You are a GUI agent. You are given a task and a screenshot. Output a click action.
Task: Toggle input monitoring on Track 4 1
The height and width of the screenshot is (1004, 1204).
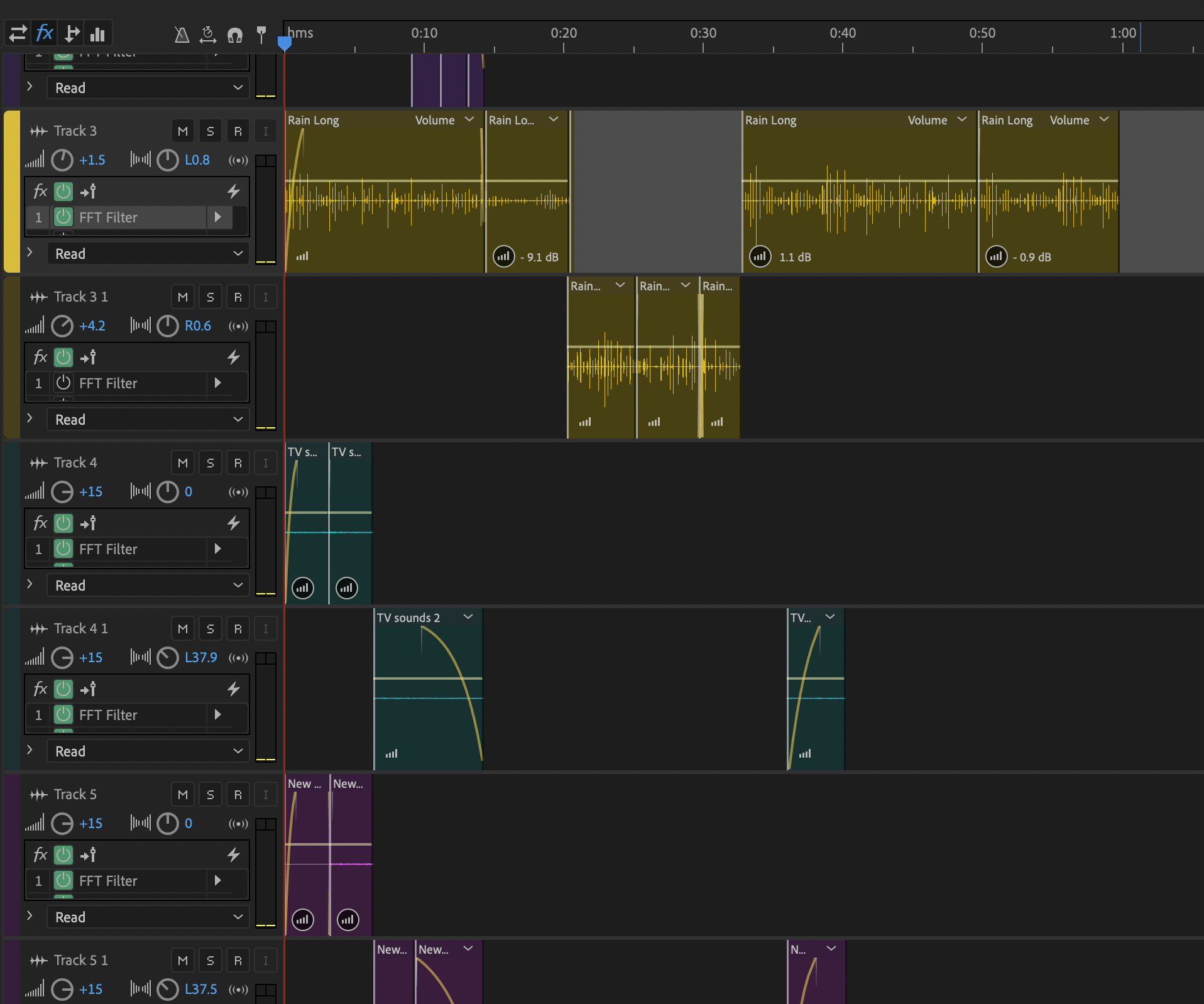(x=266, y=629)
